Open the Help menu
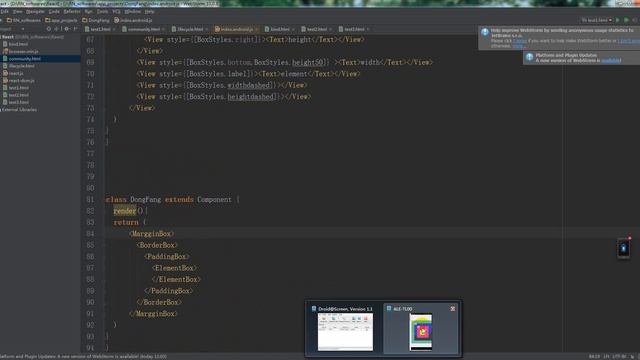The width and height of the screenshot is (640, 360). click(149, 12)
